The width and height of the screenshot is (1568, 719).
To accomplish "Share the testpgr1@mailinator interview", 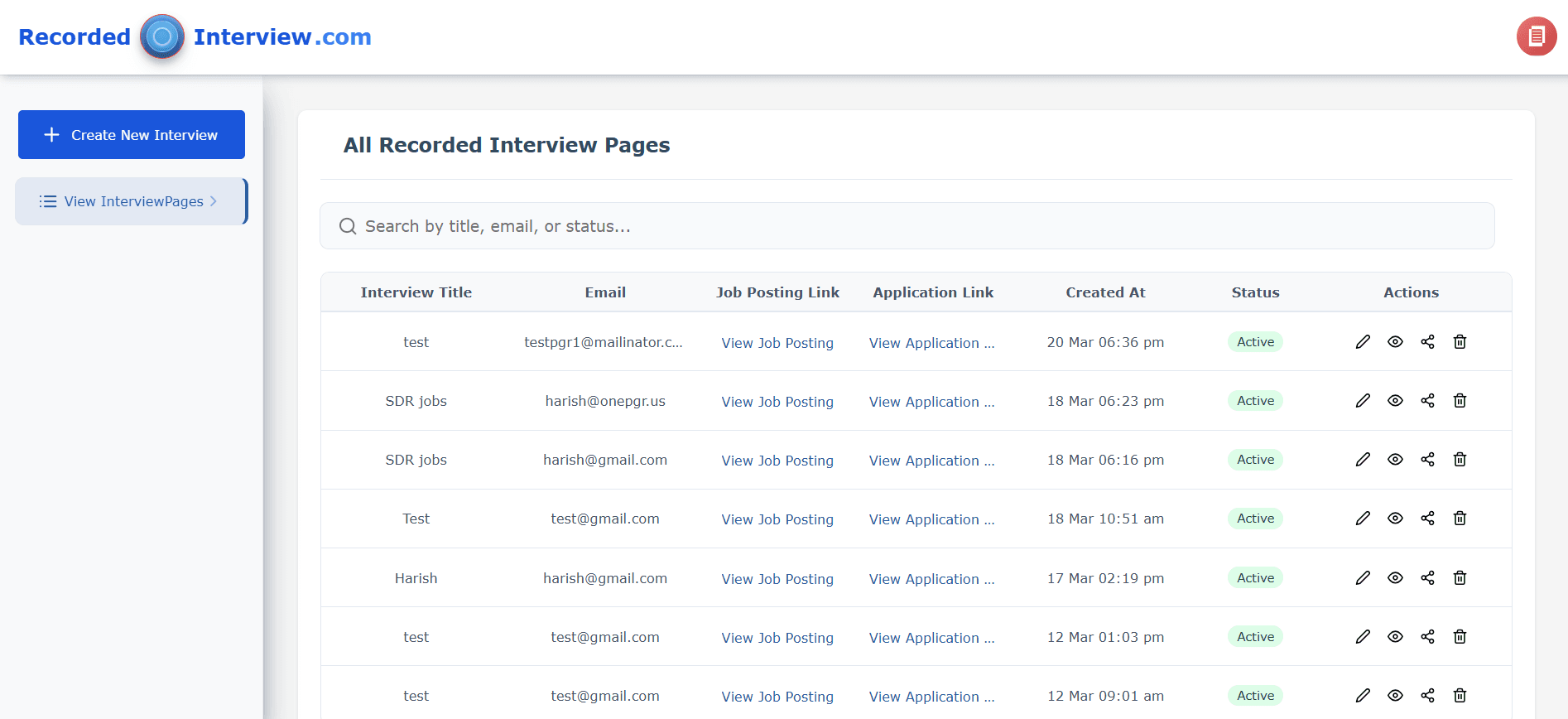I will [1427, 342].
